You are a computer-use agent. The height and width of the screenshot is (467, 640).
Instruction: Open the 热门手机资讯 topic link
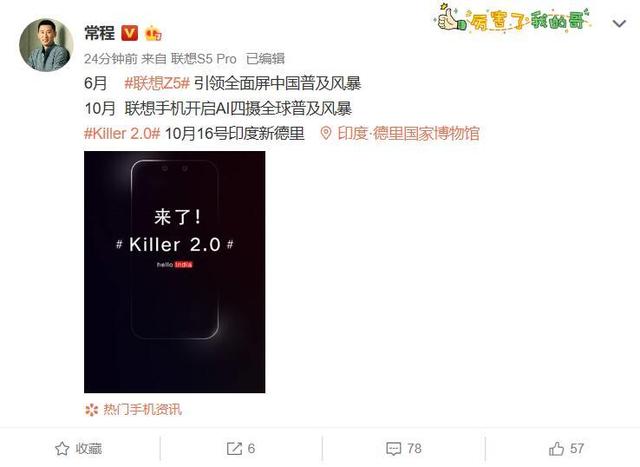click(x=142, y=409)
